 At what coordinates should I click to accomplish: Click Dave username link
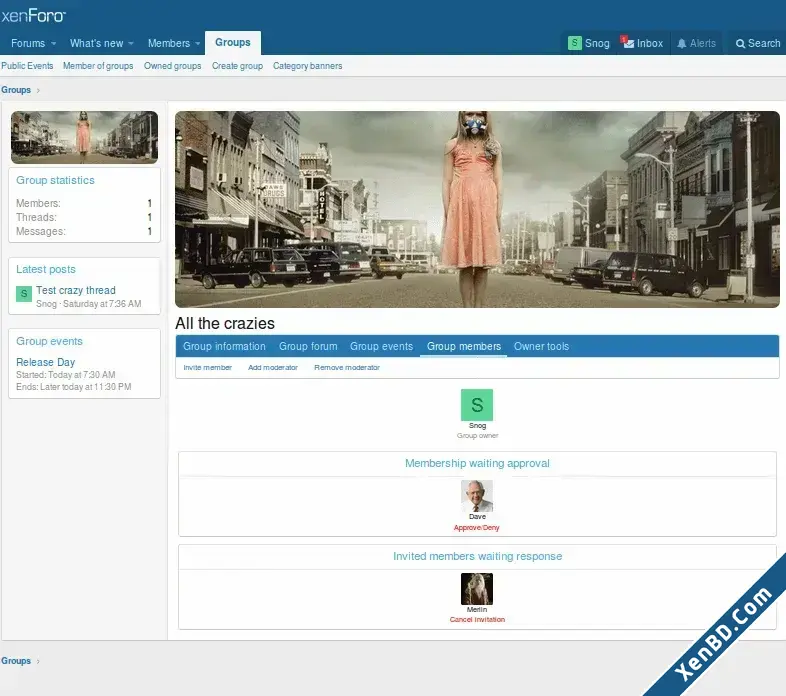pos(477,516)
